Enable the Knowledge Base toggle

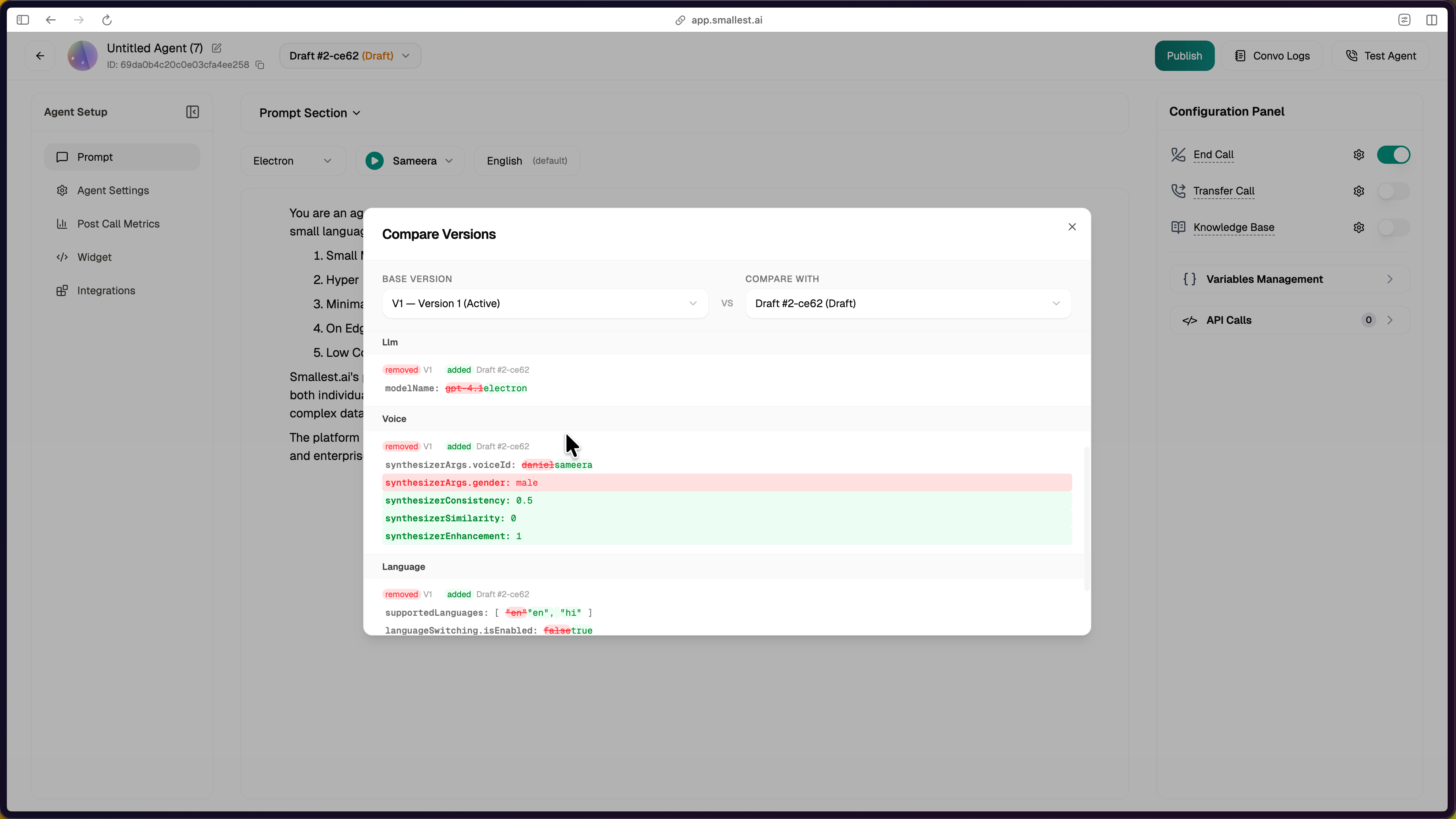1395,228
